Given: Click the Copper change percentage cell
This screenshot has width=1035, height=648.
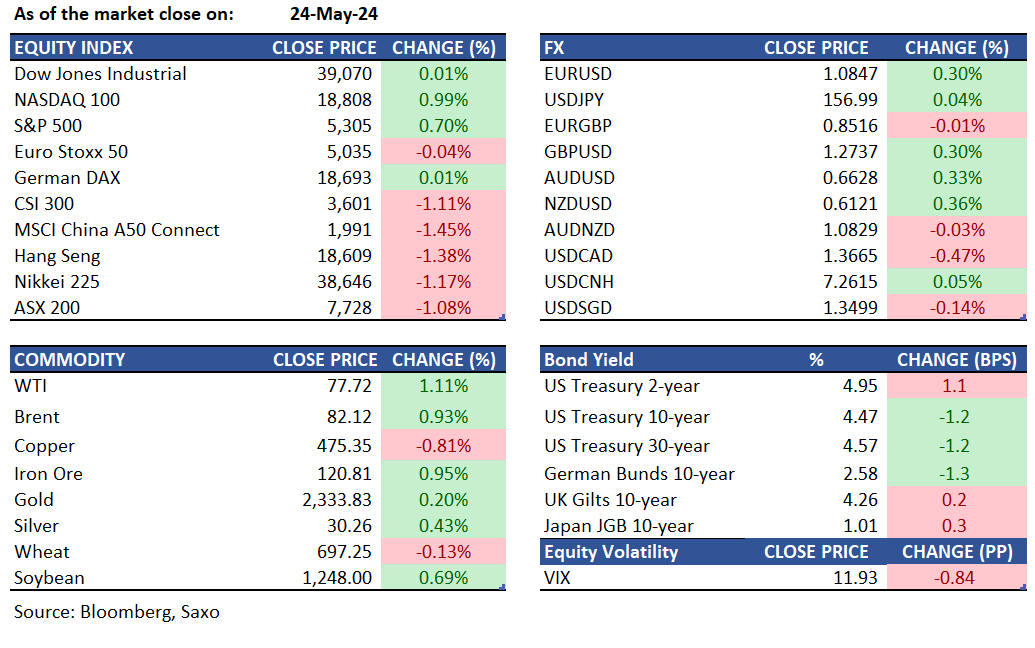Looking at the screenshot, I should [444, 446].
